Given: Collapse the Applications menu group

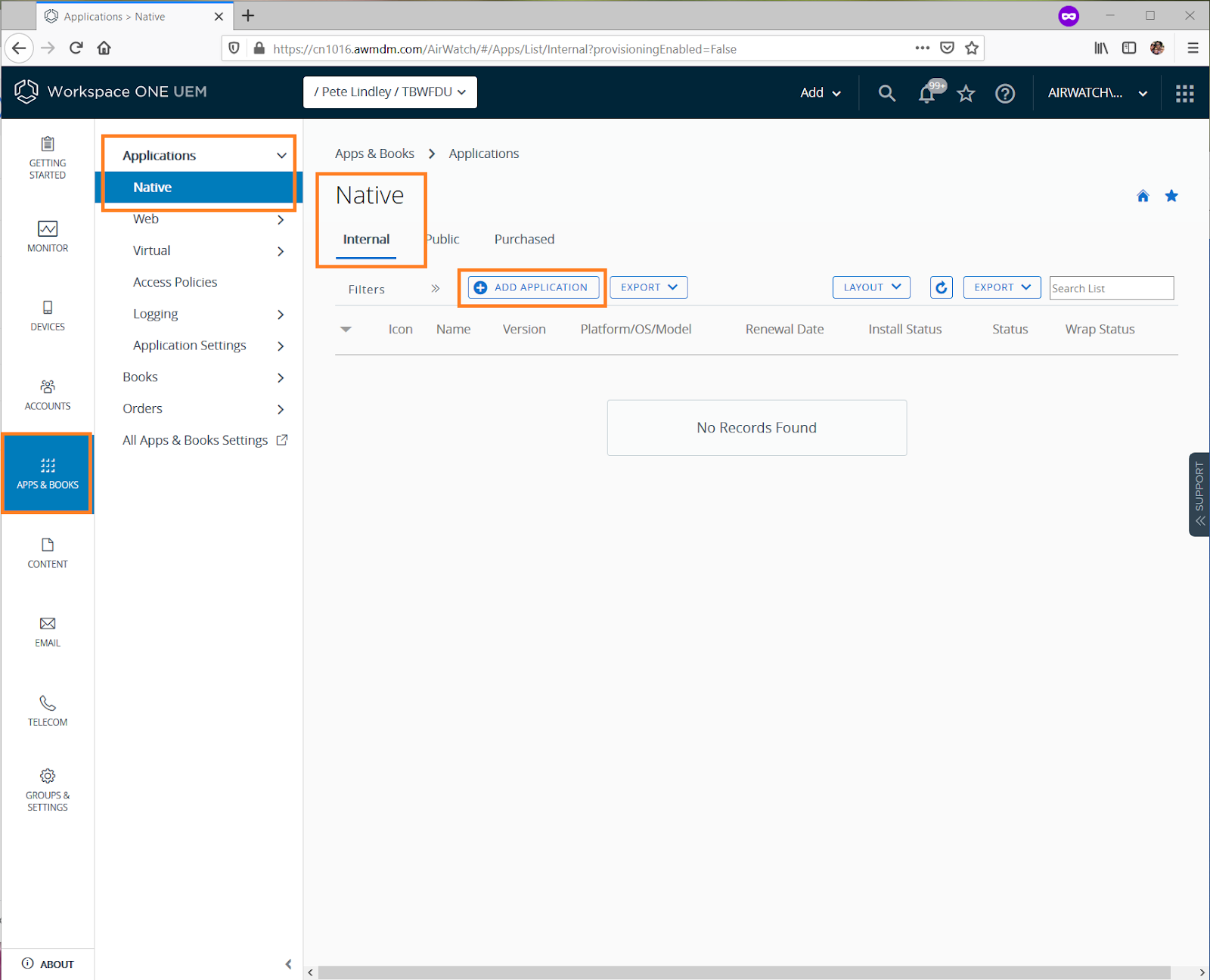Looking at the screenshot, I should click(281, 156).
